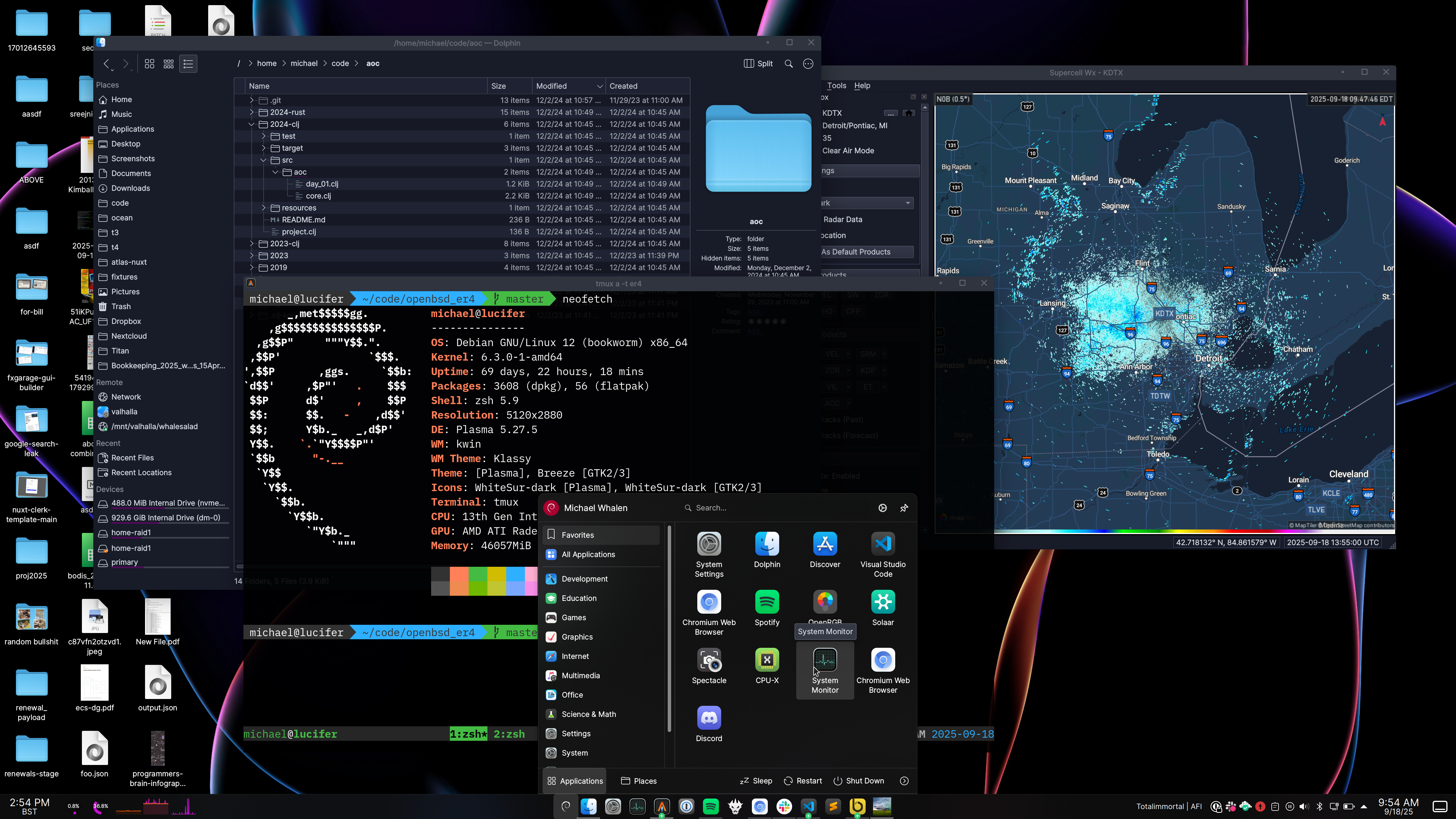
Task: Switch Dolphin to Compact view mode
Action: click(168, 64)
